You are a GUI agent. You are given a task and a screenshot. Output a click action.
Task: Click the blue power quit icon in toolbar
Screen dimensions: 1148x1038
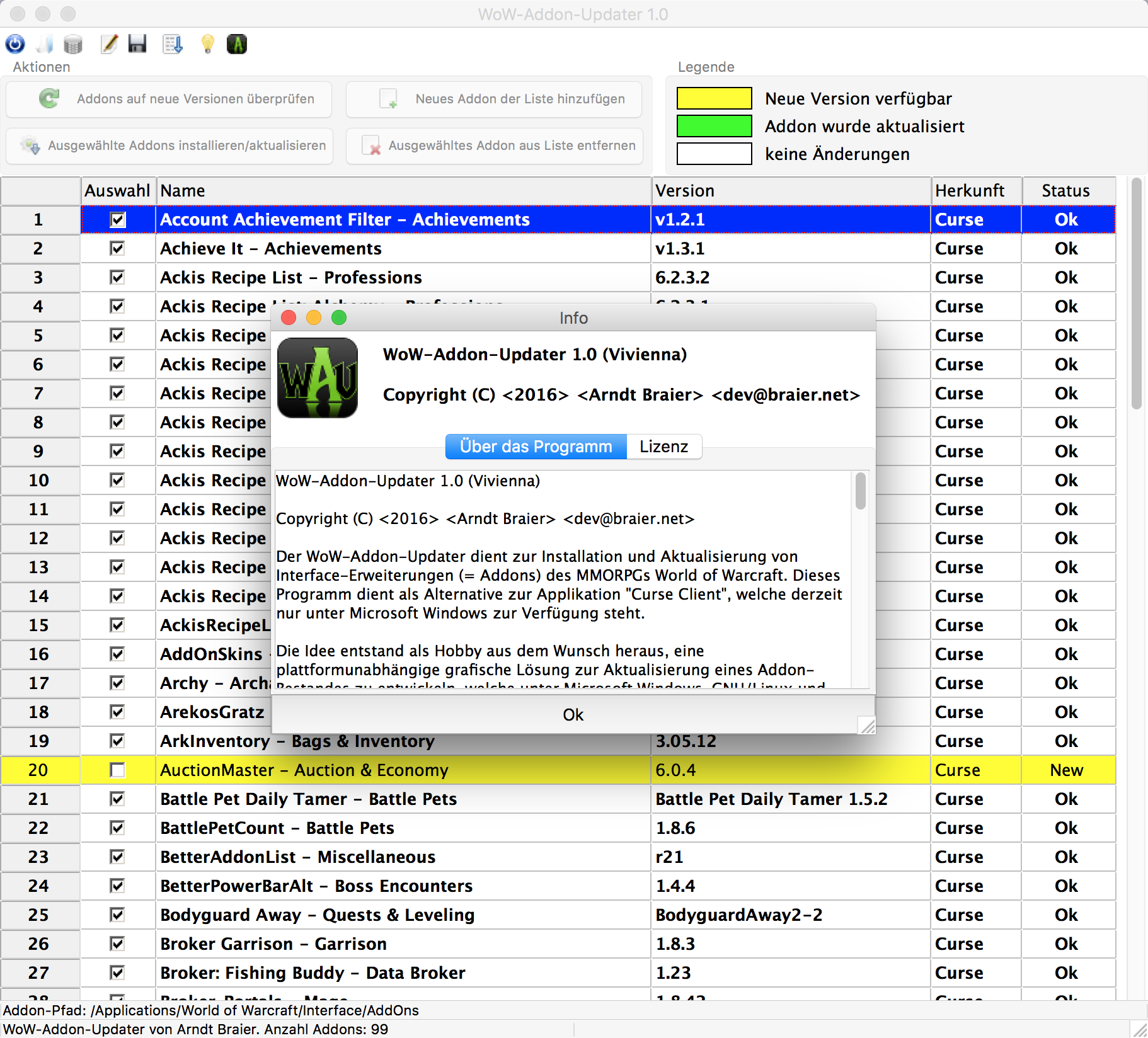(x=15, y=44)
